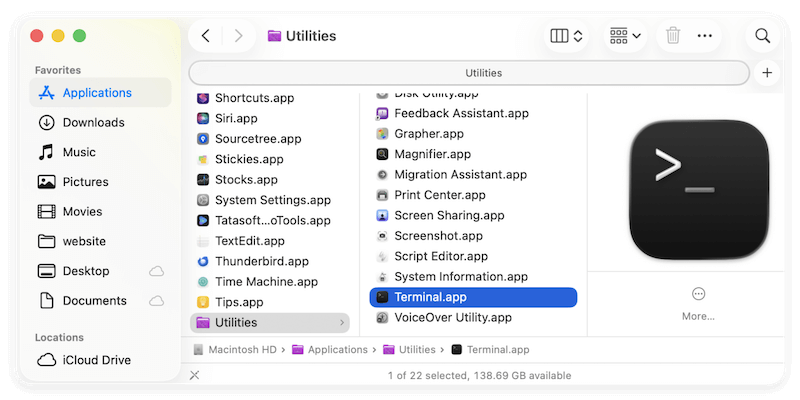This screenshot has height=400, width=800.
Task: Switch view using the column view icon
Action: (x=559, y=36)
